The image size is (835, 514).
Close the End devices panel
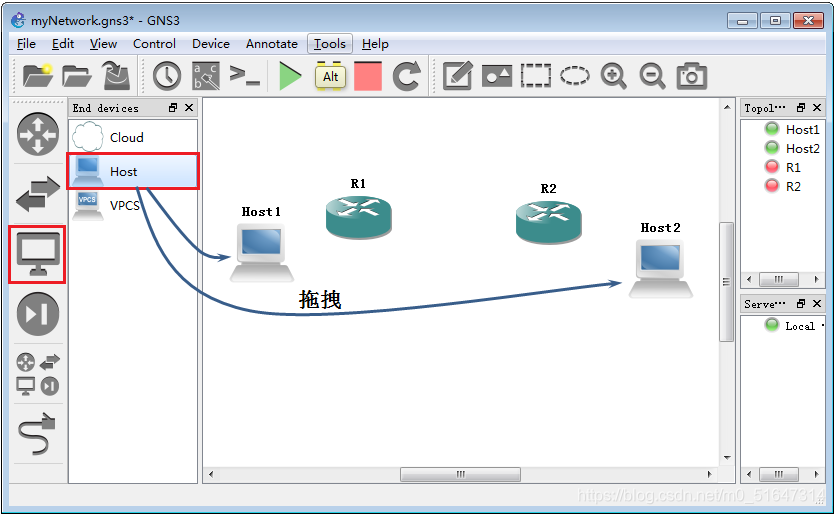(189, 108)
